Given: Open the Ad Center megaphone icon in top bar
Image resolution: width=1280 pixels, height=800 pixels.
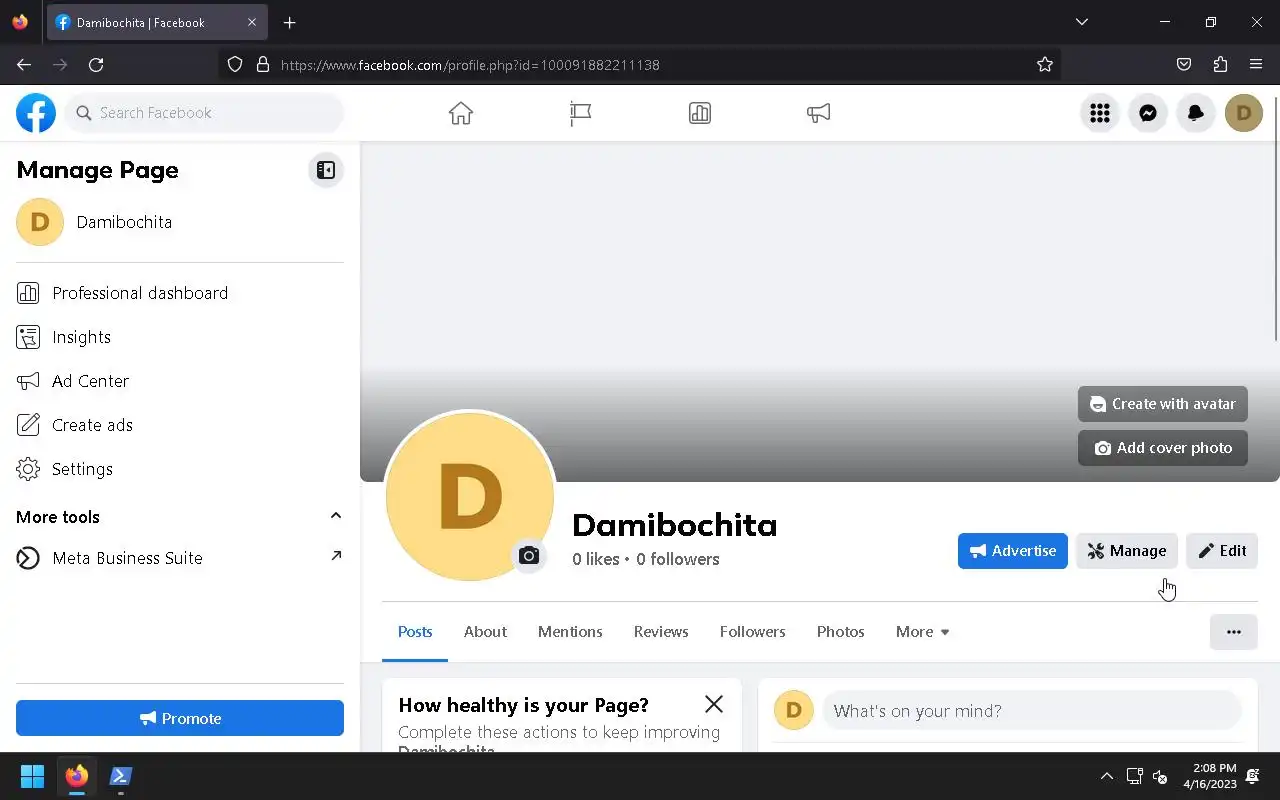Looking at the screenshot, I should point(818,113).
